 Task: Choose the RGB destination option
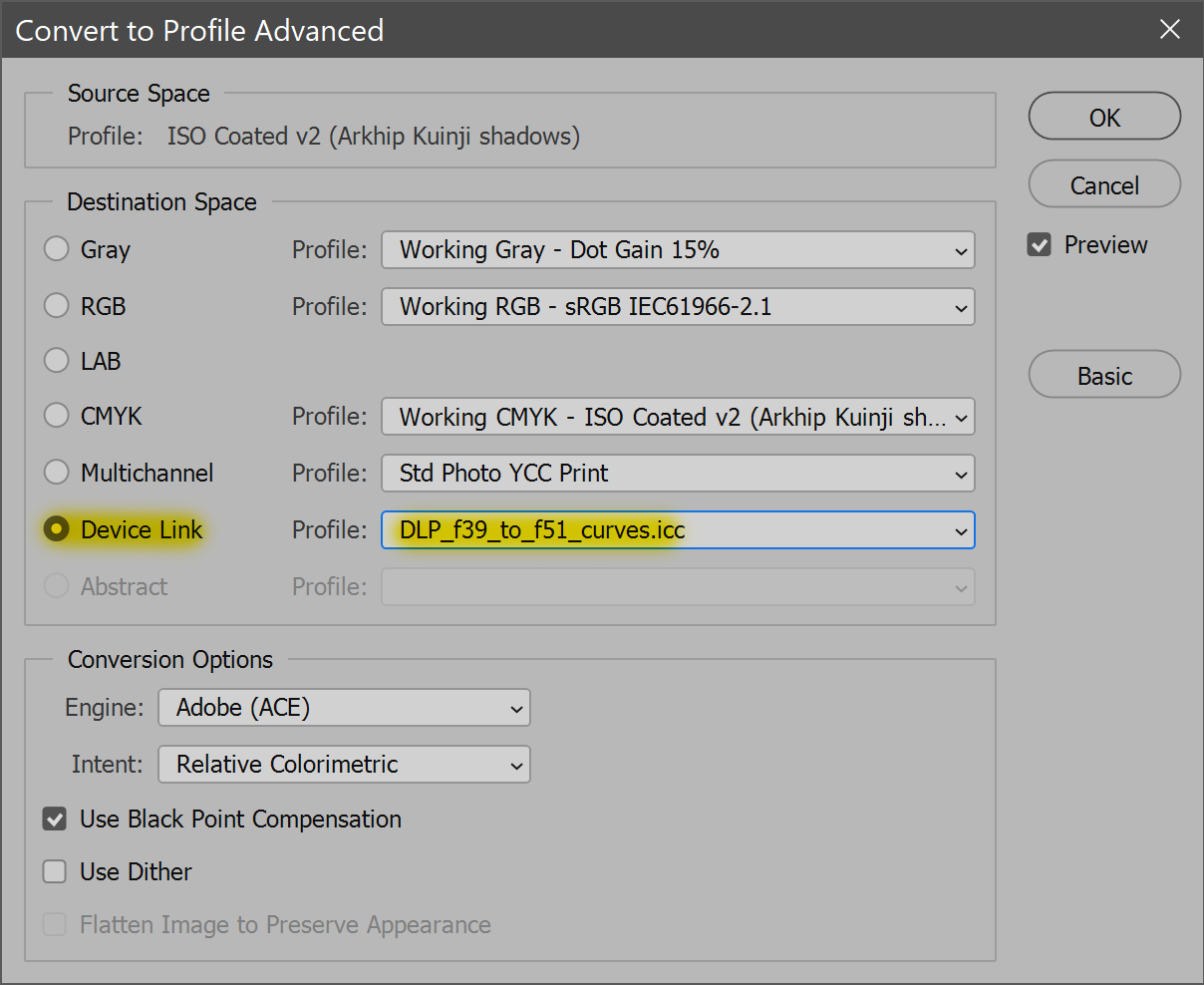point(57,306)
